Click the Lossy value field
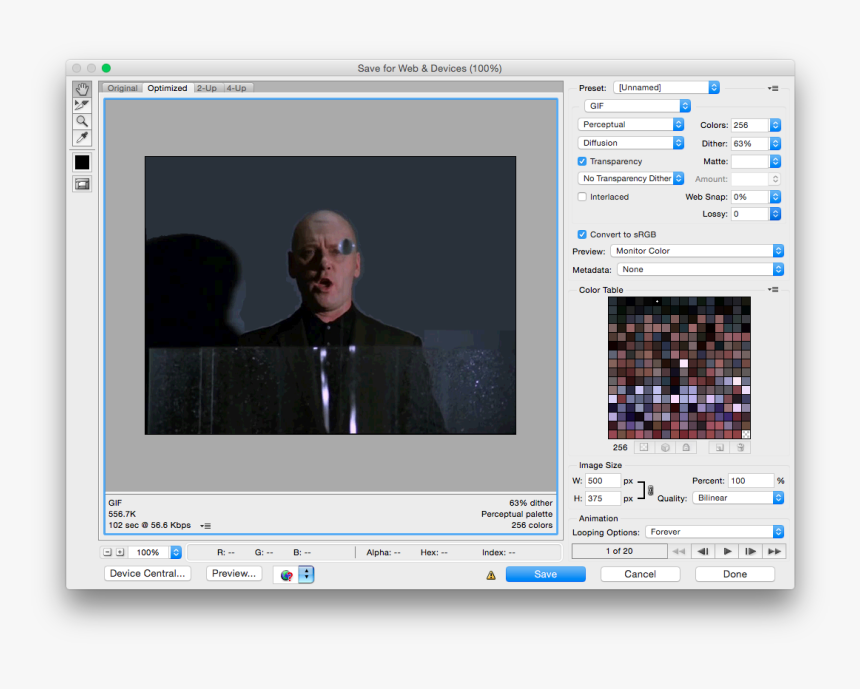 750,214
